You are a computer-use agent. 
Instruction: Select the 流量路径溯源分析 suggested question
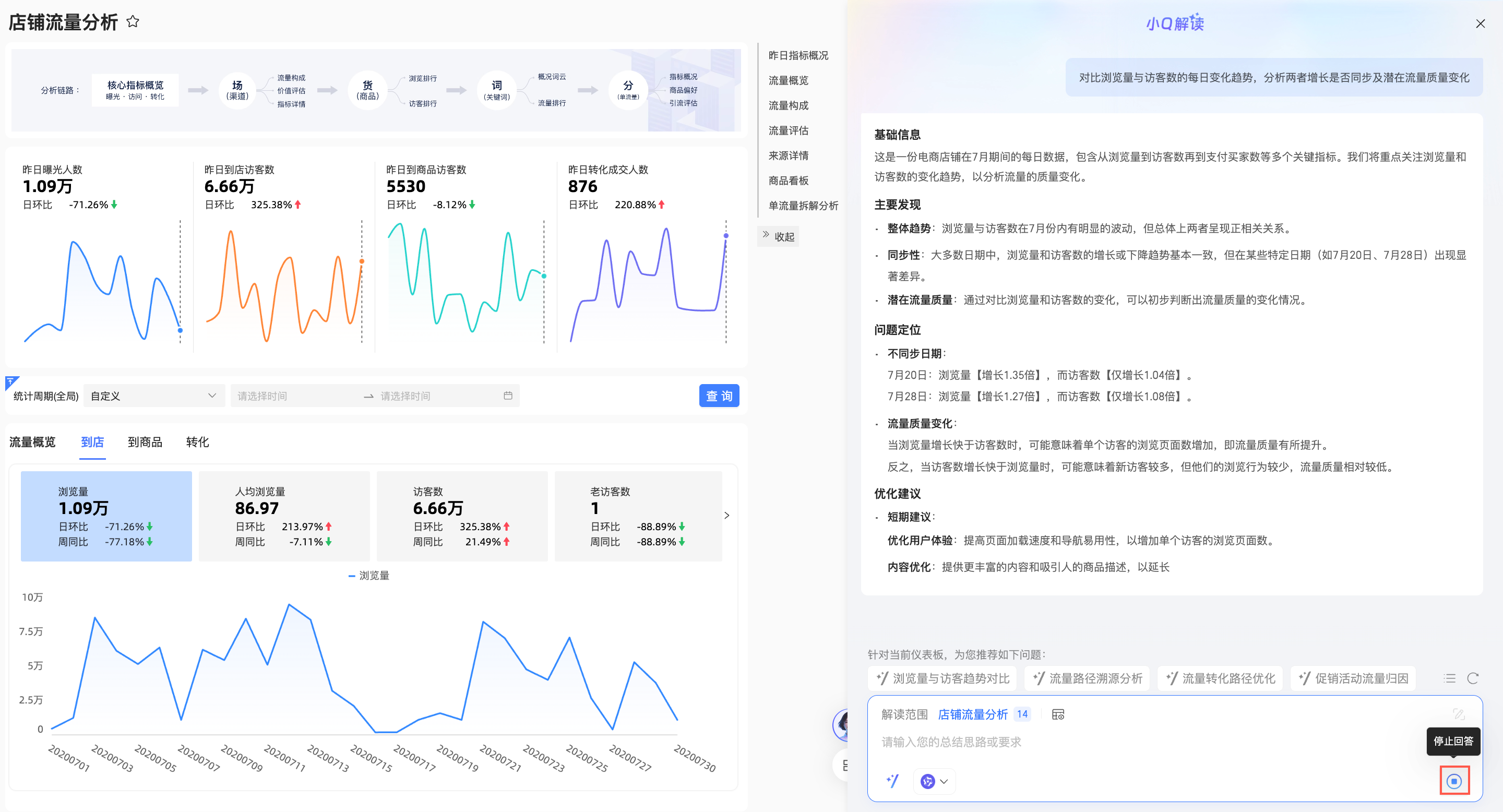coord(1087,678)
